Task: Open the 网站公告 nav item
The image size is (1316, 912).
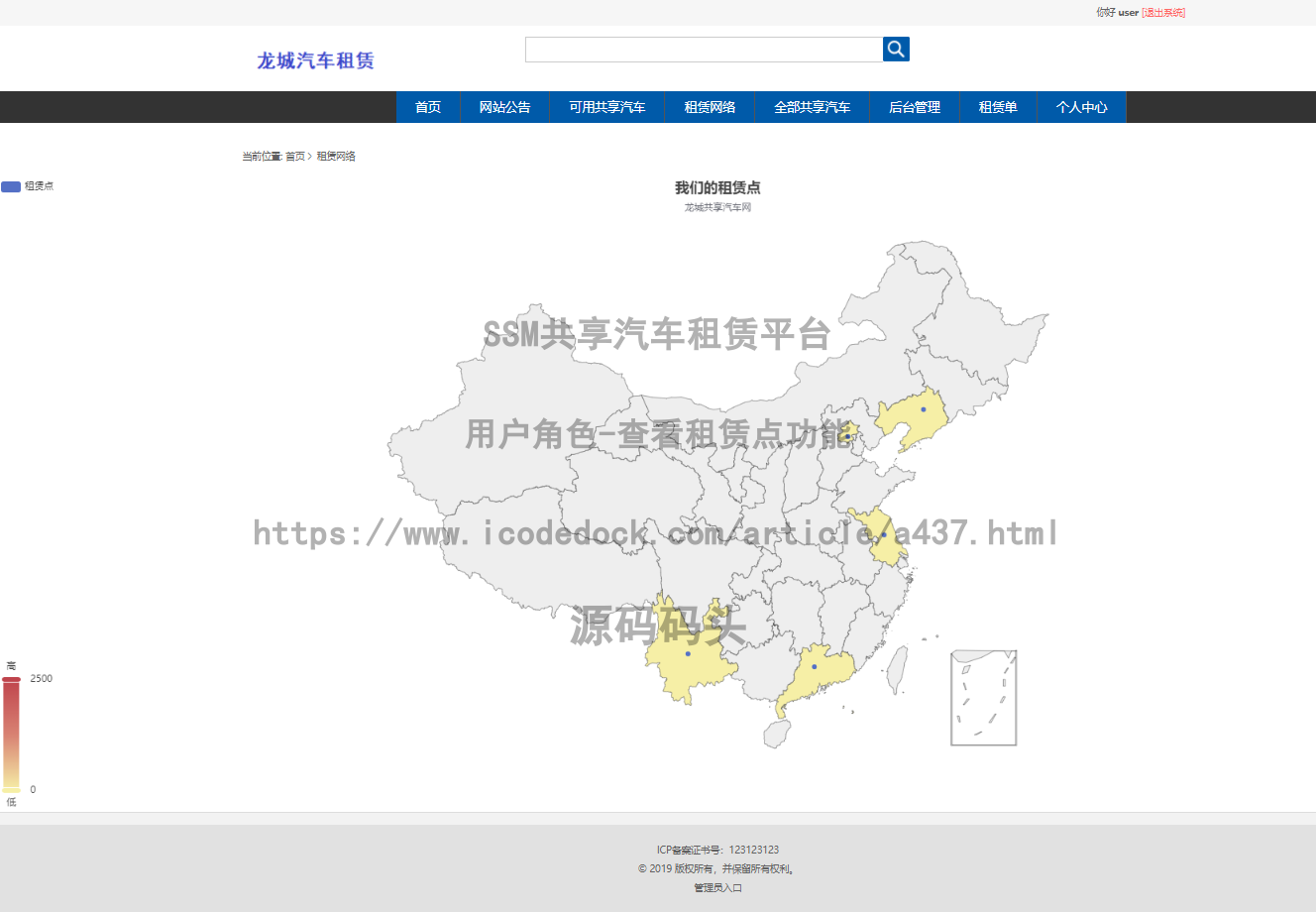Action: (505, 107)
